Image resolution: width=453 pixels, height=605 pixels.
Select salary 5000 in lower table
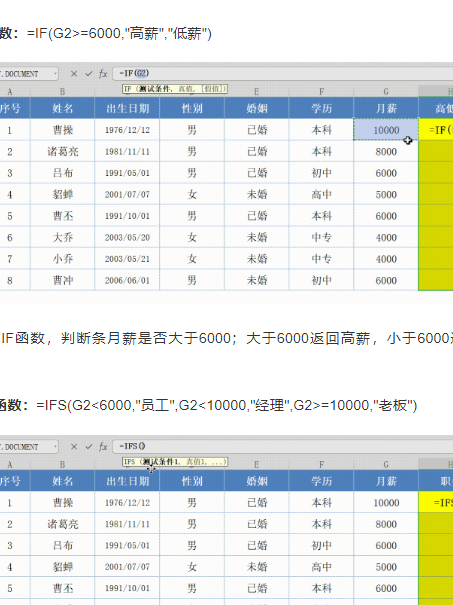tap(386, 567)
